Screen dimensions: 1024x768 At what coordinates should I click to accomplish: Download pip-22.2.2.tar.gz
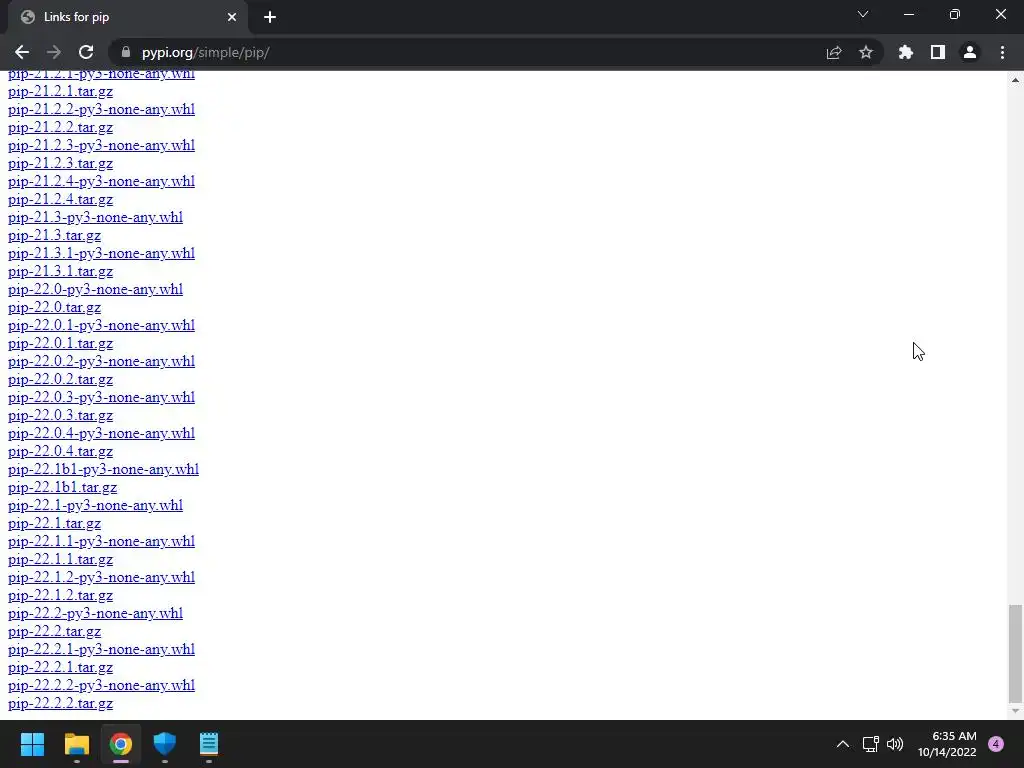60,703
